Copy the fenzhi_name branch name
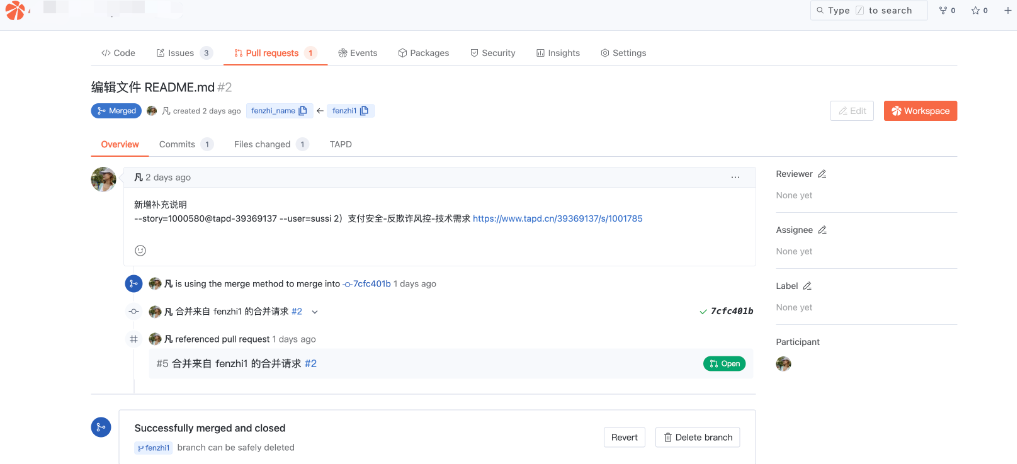Screen dimensions: 1017x464 pos(303,111)
